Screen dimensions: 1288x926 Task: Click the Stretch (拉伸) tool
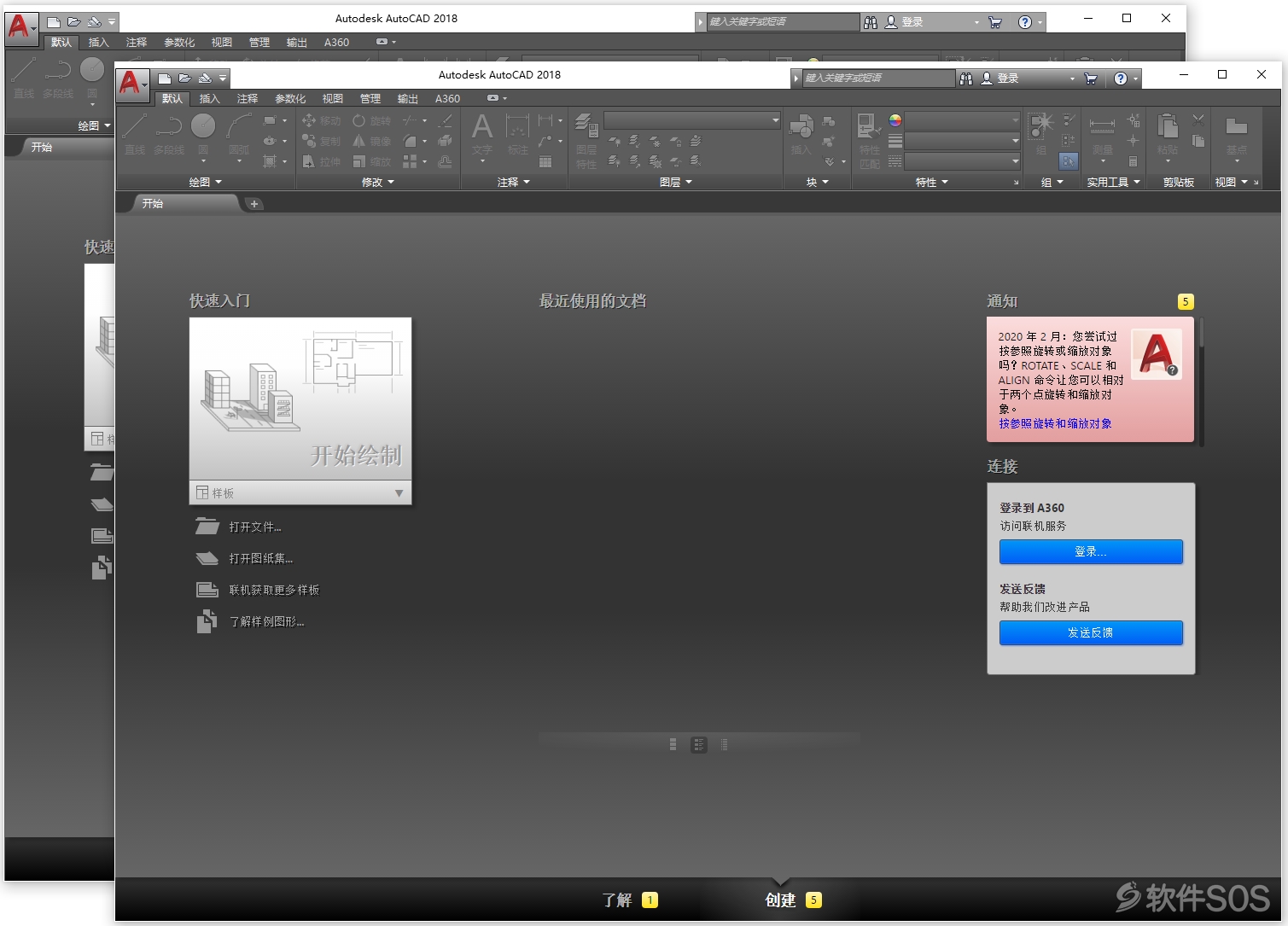tap(321, 161)
